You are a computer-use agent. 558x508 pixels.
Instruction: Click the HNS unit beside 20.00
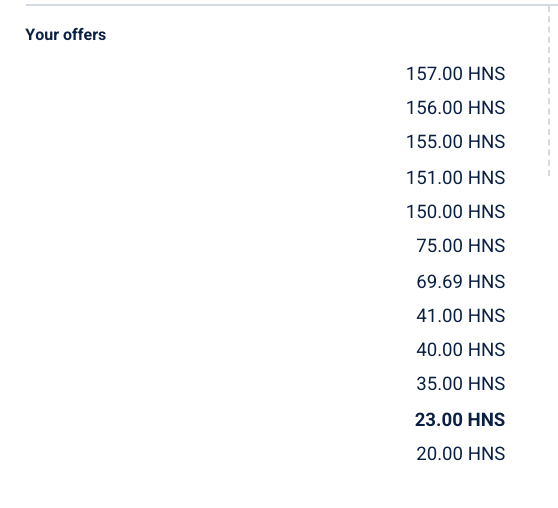click(486, 454)
